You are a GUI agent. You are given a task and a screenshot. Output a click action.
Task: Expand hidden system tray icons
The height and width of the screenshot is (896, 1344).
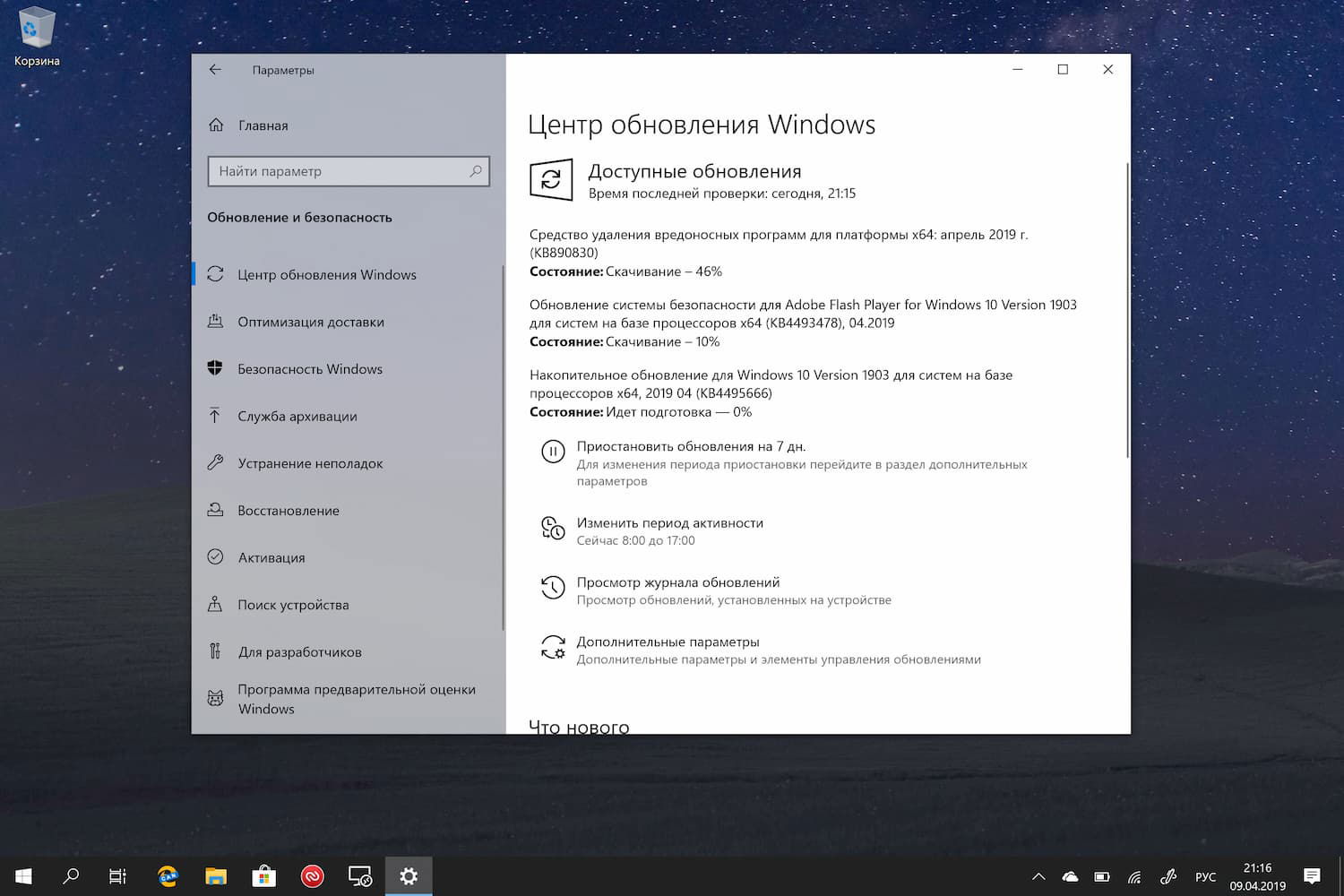[x=1037, y=875]
